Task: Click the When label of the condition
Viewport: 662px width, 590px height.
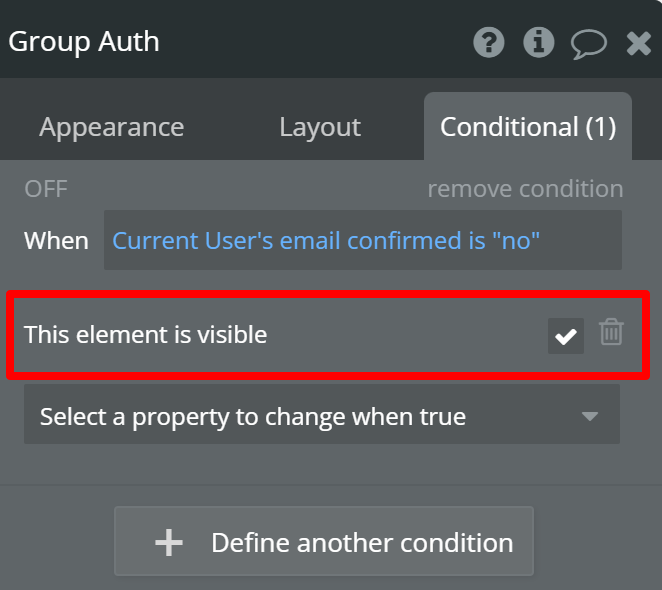Action: 56,240
